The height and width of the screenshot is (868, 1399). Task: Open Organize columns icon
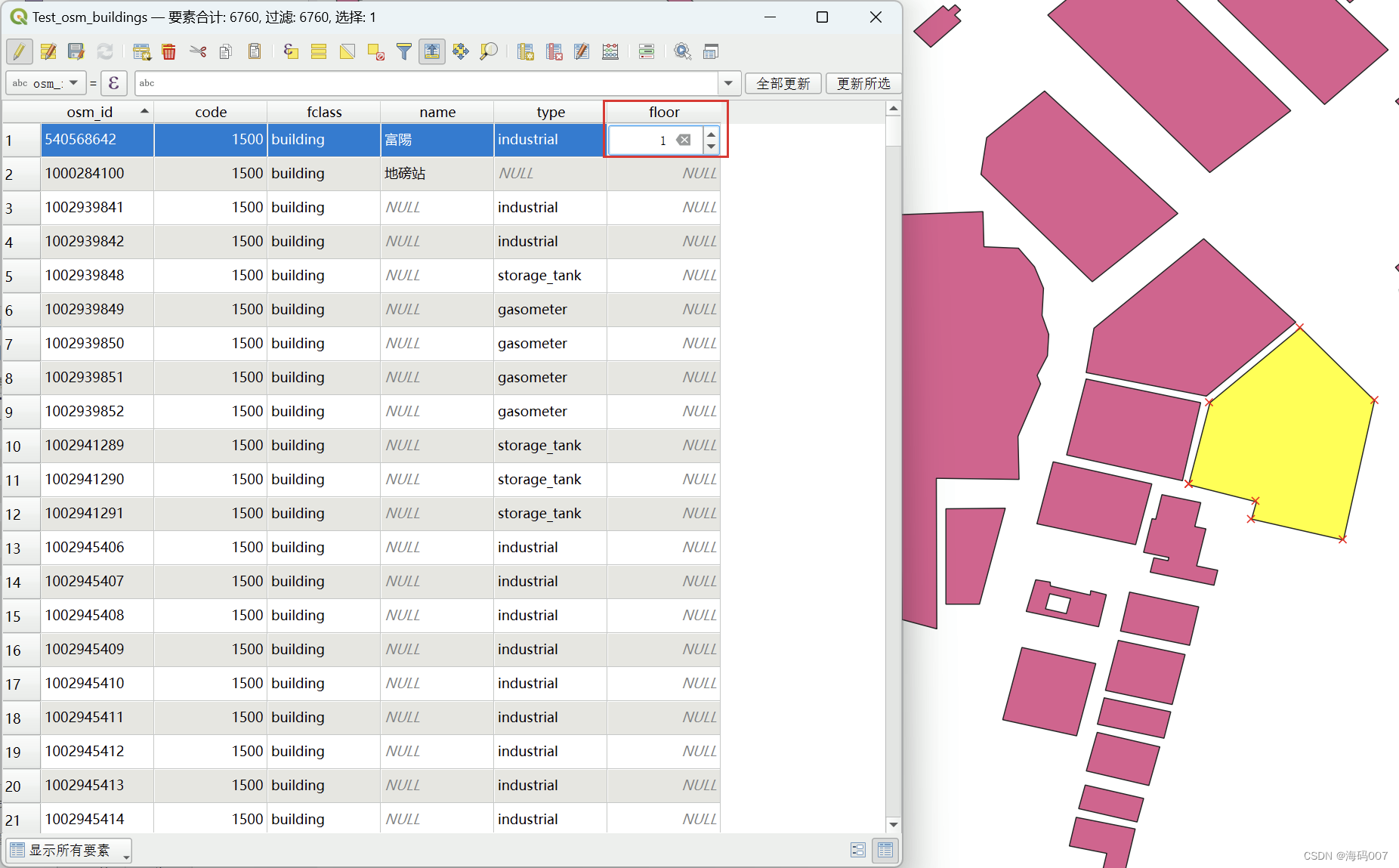(x=582, y=51)
